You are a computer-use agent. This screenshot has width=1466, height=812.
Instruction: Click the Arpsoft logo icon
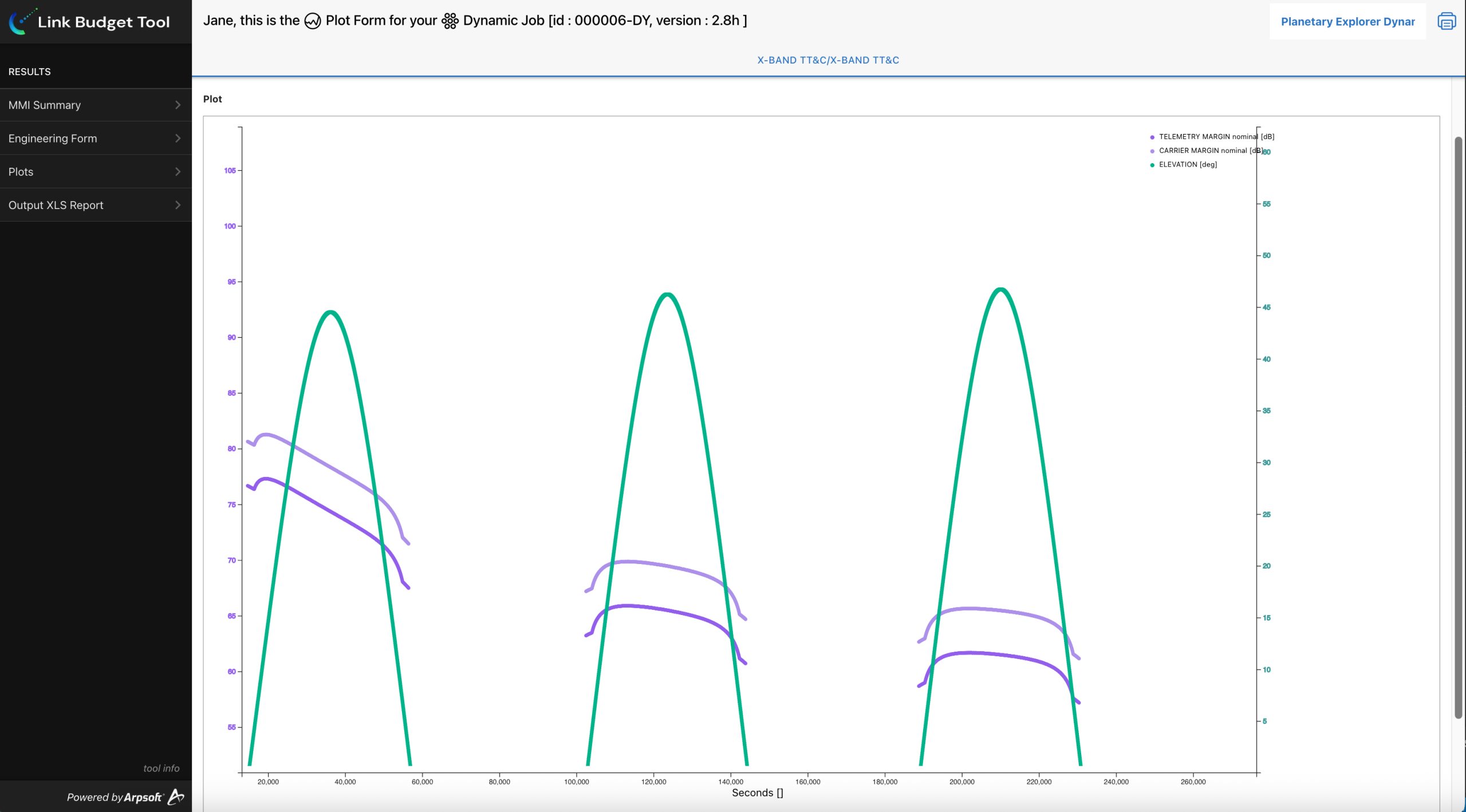click(176, 797)
